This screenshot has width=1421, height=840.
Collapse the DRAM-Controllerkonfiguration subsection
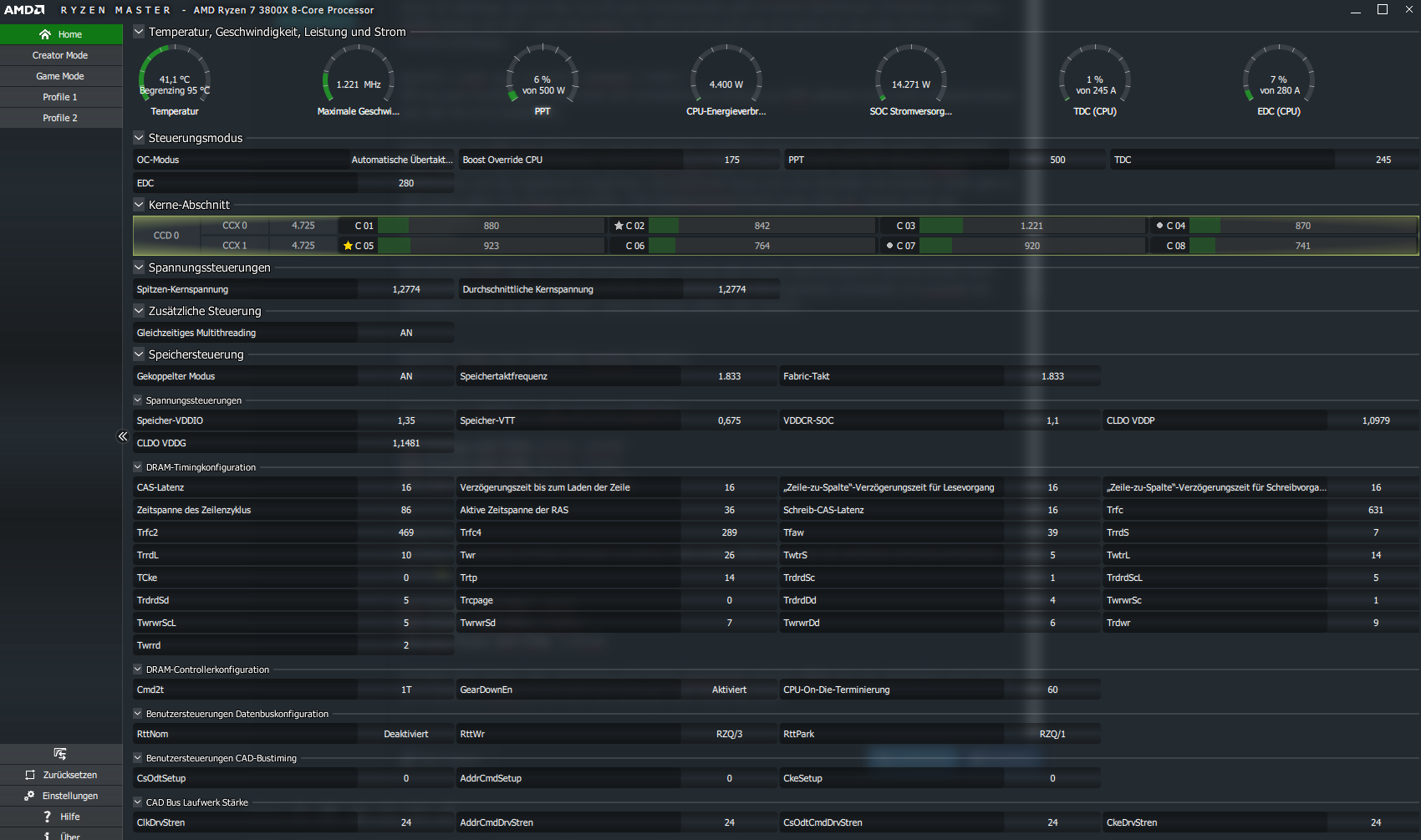coord(138,669)
